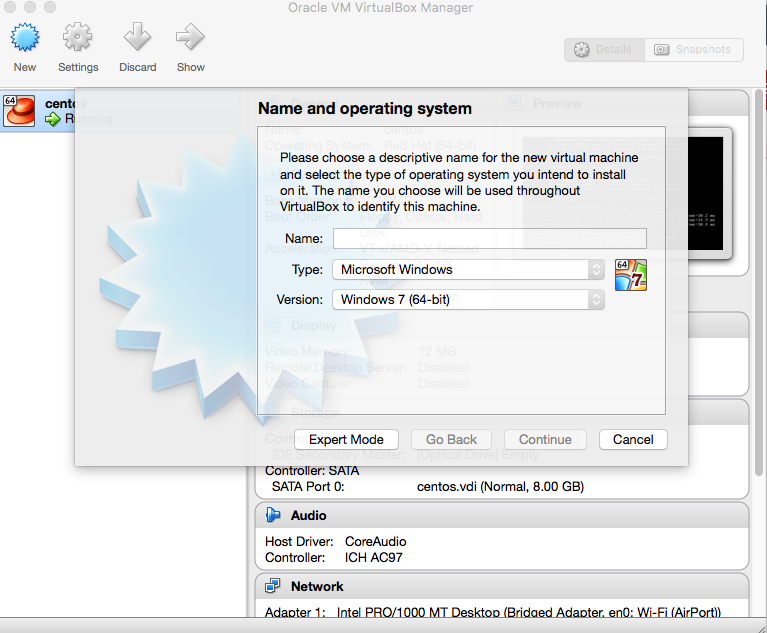767x633 pixels.
Task: Focus the Name input field
Action: click(490, 239)
